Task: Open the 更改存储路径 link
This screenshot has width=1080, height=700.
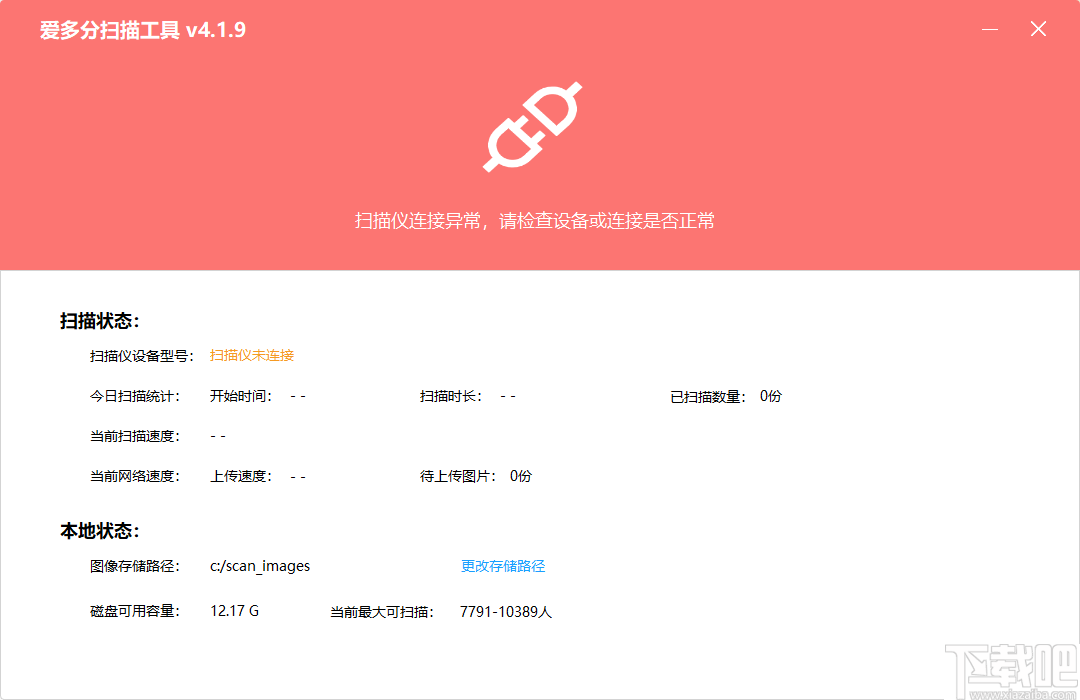Action: point(501,565)
